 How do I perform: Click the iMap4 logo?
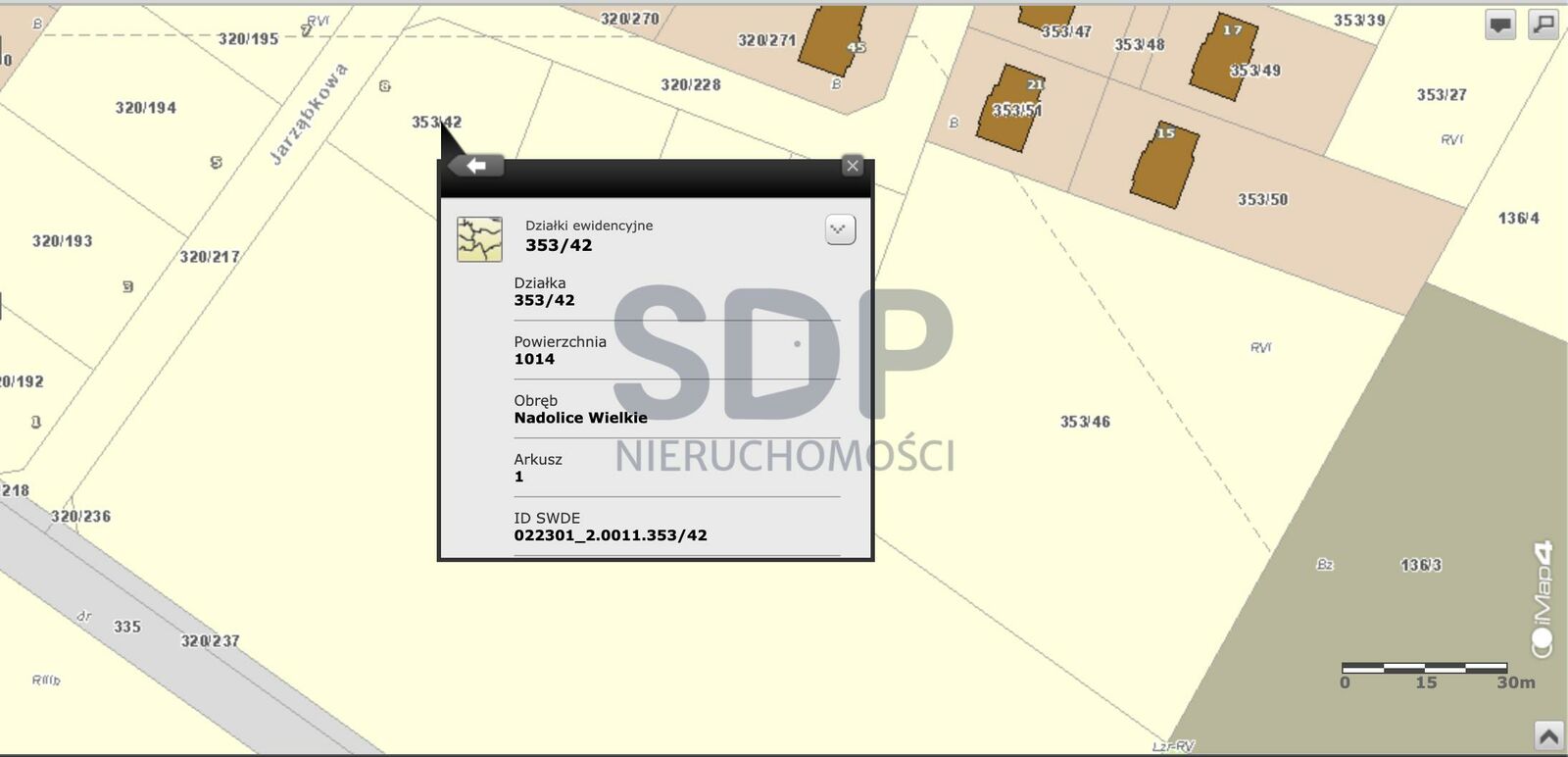click(x=1543, y=598)
